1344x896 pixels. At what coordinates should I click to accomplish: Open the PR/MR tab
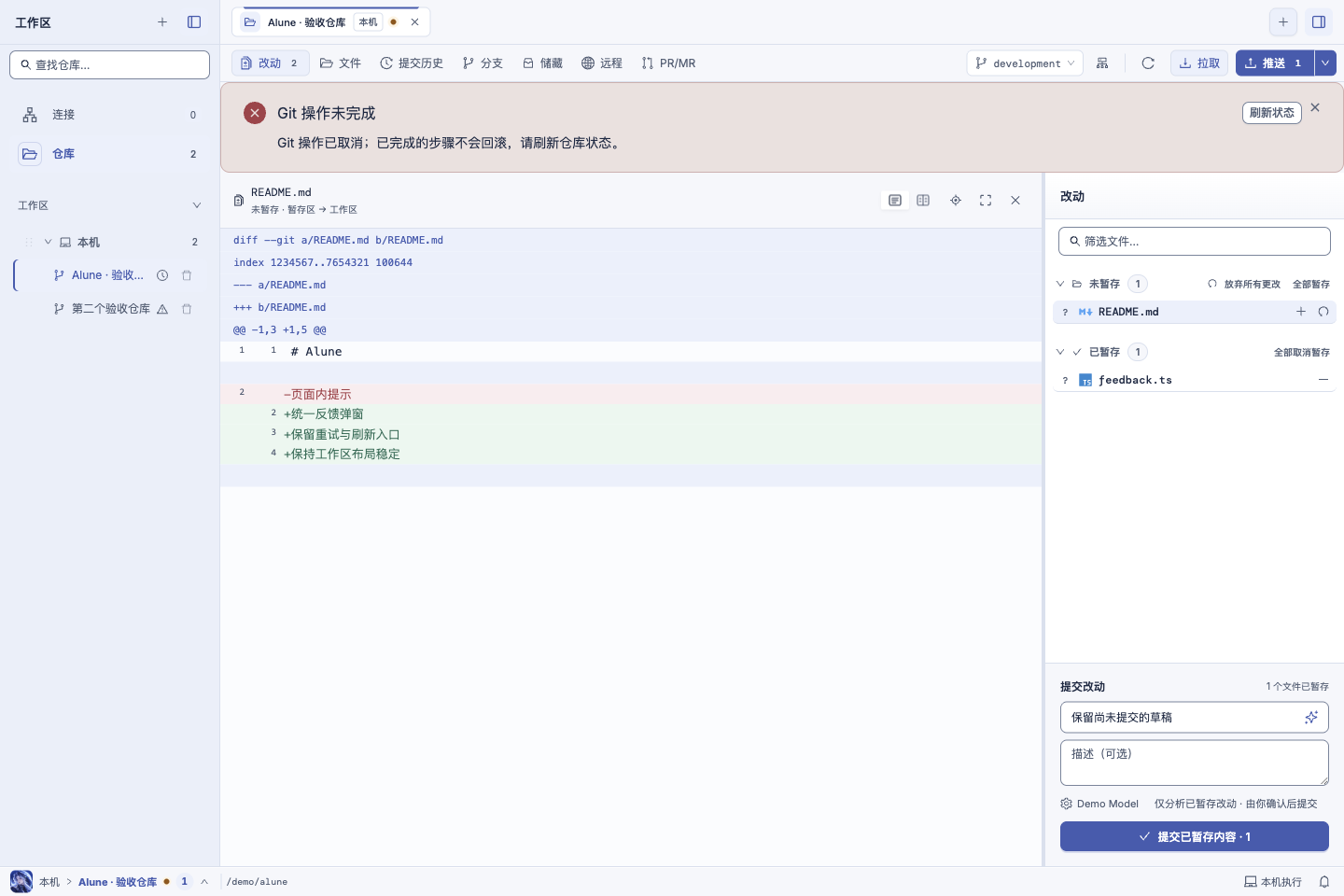point(668,63)
